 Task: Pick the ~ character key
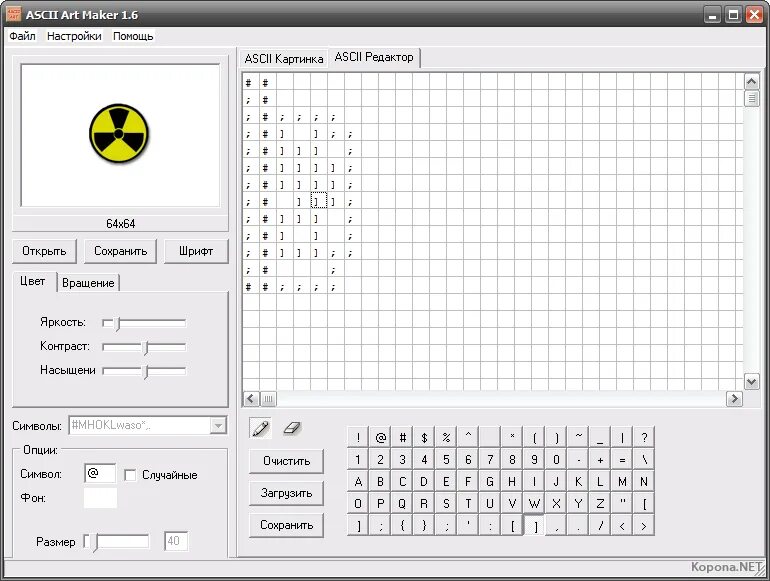click(578, 437)
